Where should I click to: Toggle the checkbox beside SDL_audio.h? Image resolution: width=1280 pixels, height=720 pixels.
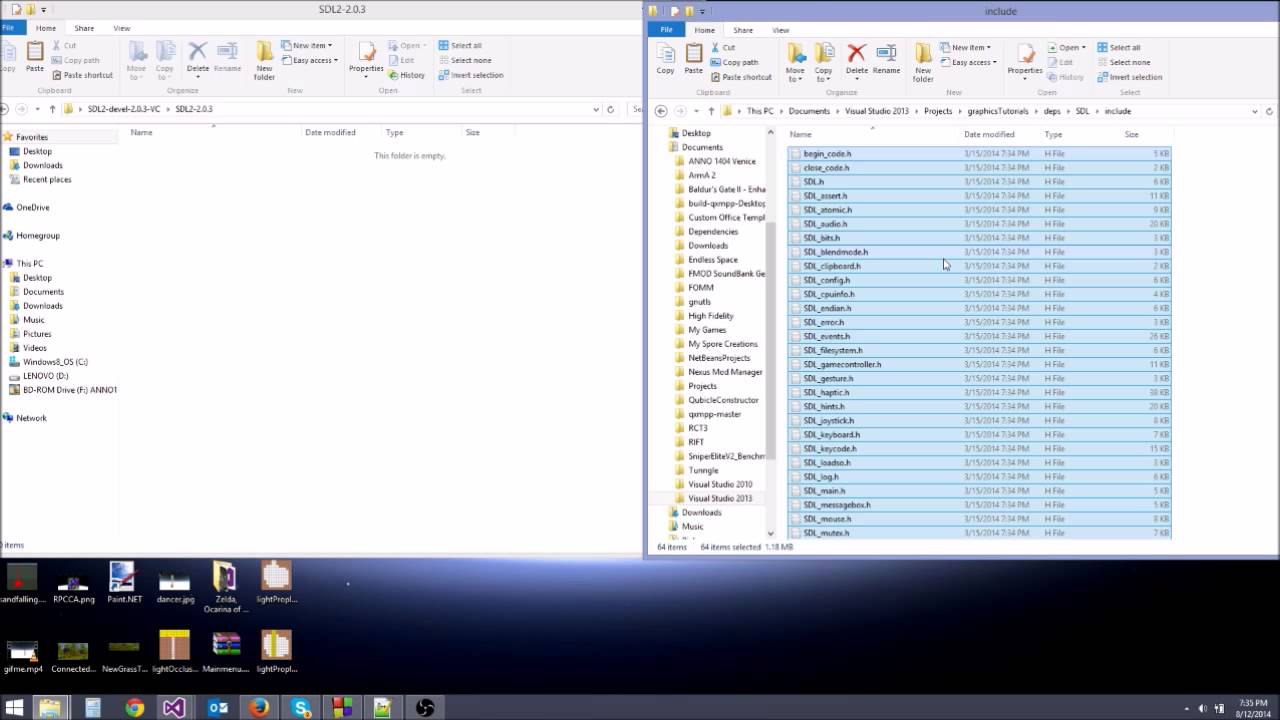coord(796,224)
